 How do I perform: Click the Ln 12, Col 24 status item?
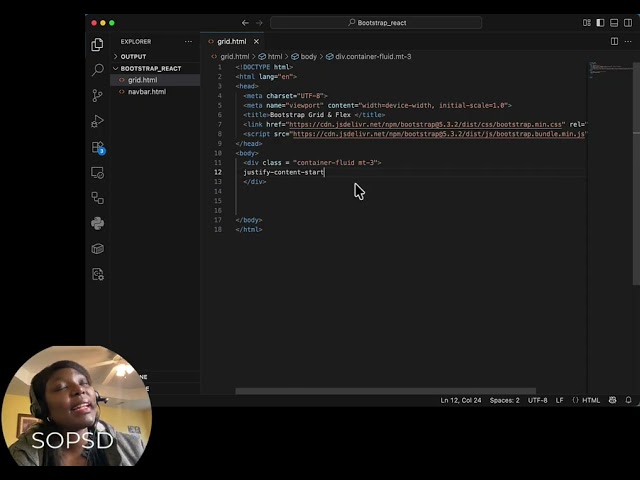[461, 400]
